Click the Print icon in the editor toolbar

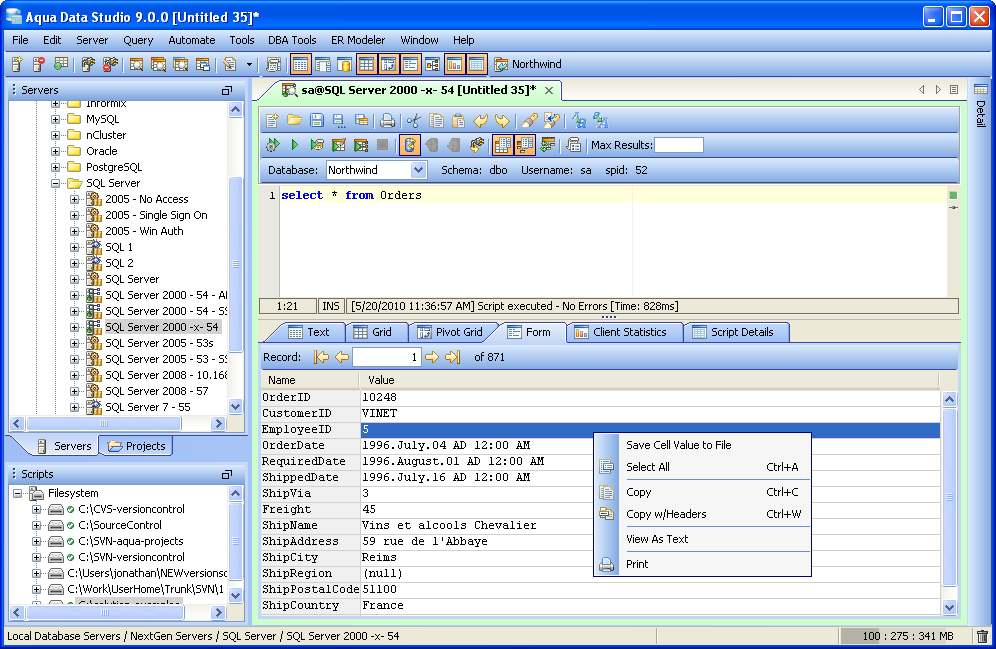[387, 120]
